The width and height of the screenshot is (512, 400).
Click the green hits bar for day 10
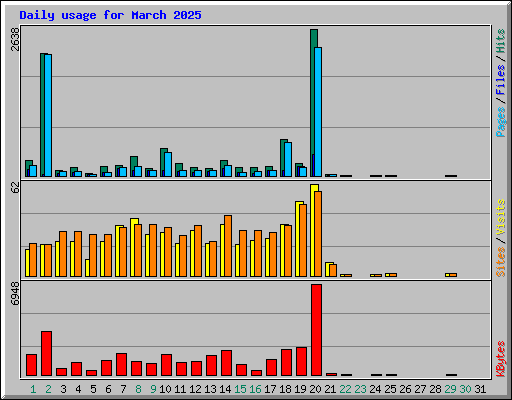pyautogui.click(x=162, y=162)
